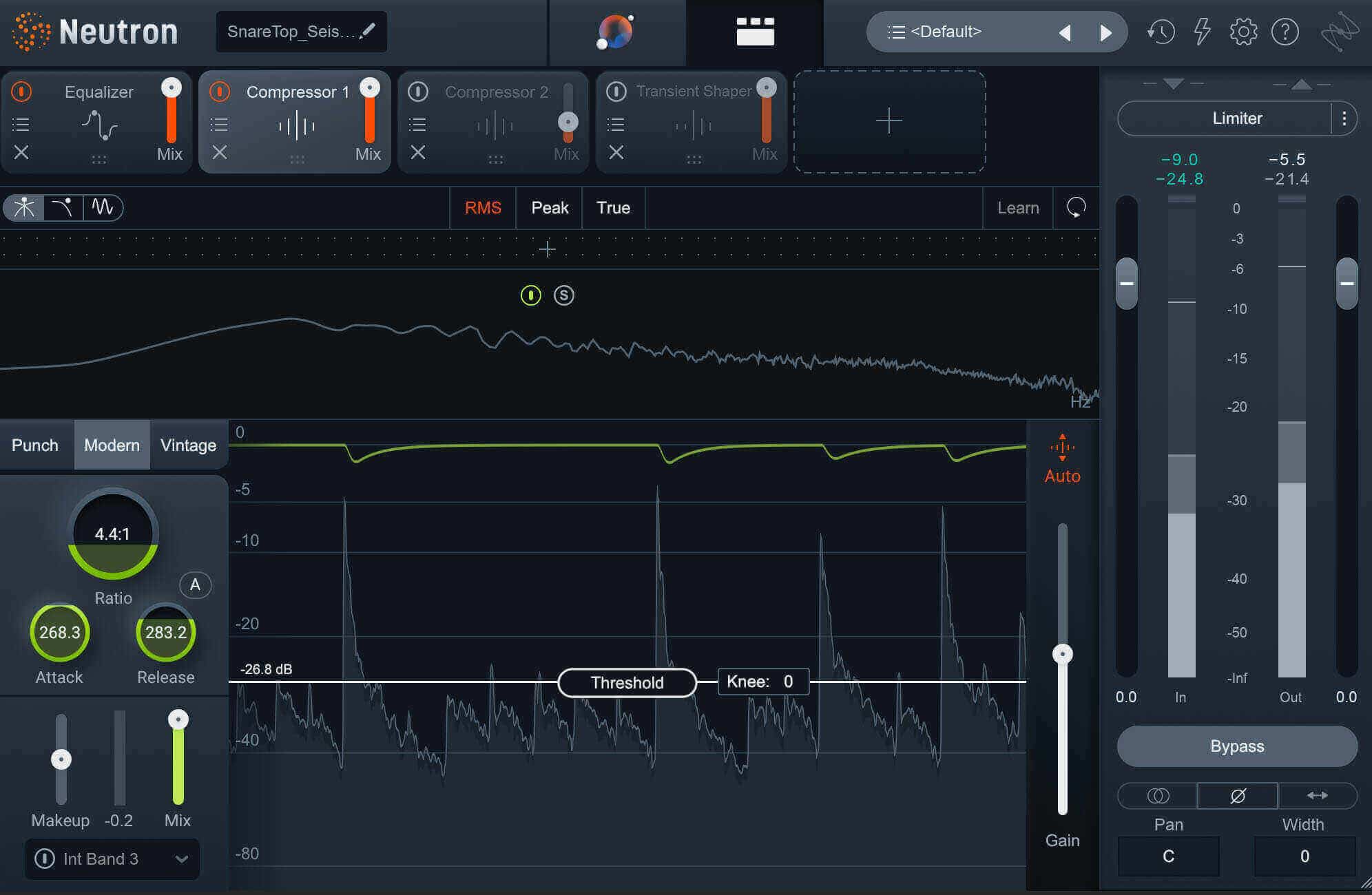Screen dimensions: 1372x895
Task: Toggle the auto release A button
Action: pos(195,585)
